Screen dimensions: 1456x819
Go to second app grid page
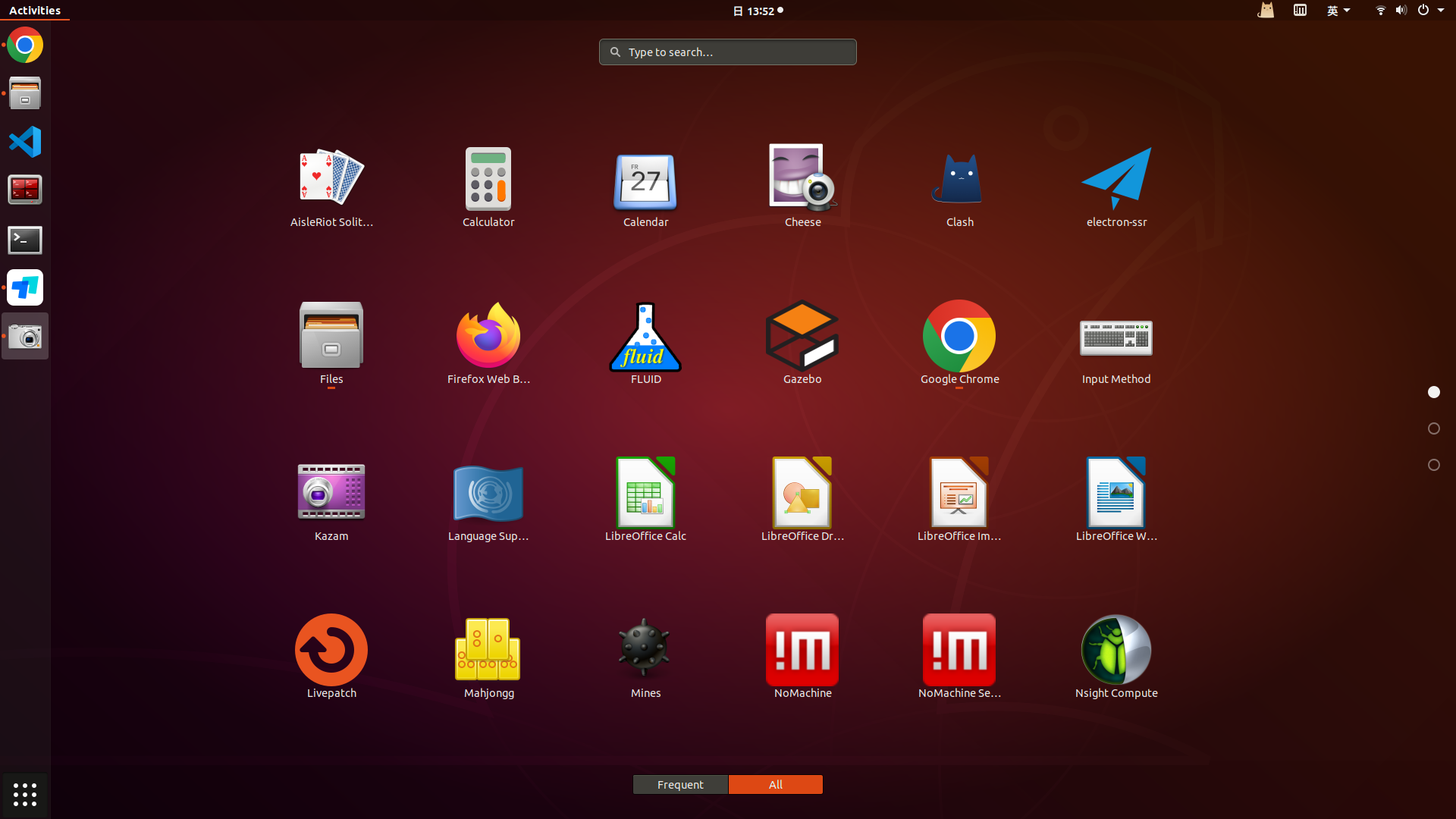[x=1433, y=428]
